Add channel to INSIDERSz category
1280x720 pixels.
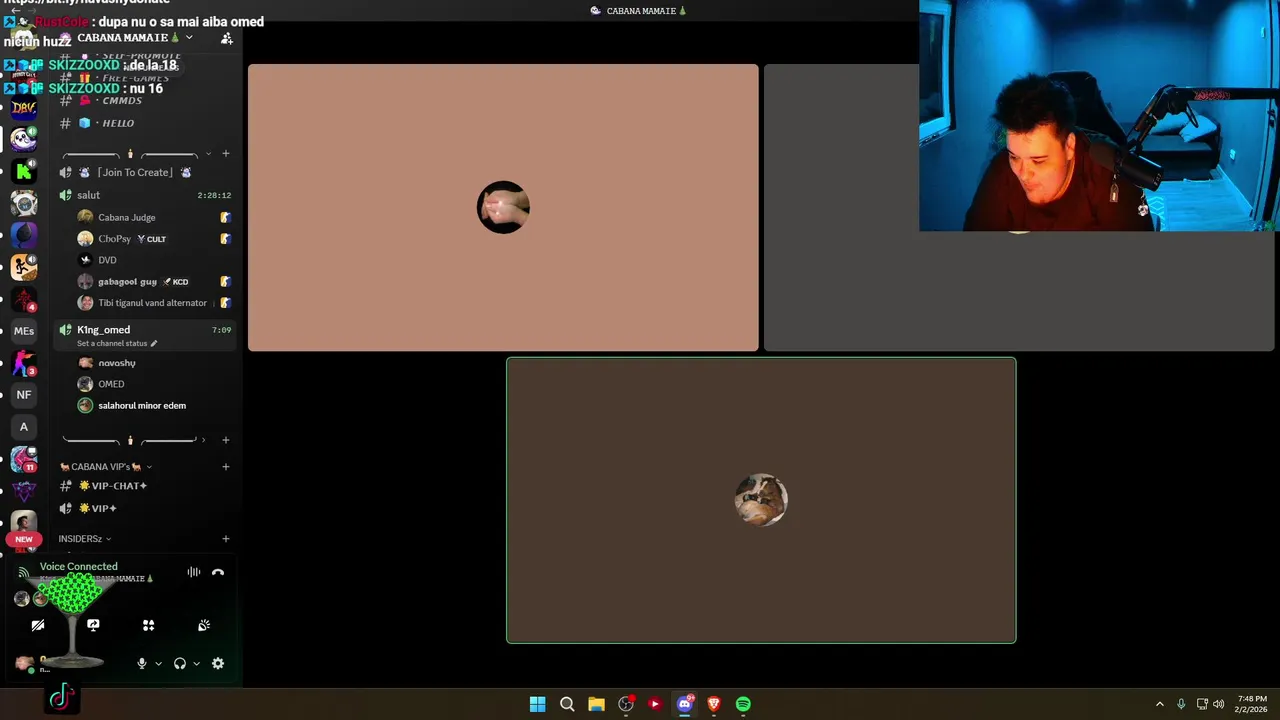226,539
